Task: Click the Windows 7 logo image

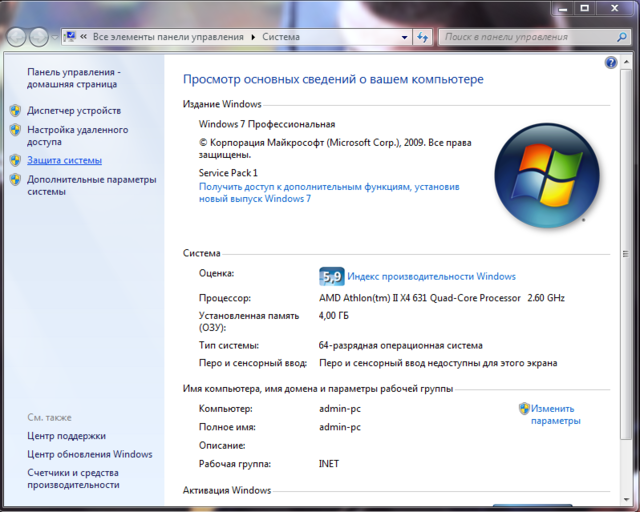Action: (x=547, y=176)
